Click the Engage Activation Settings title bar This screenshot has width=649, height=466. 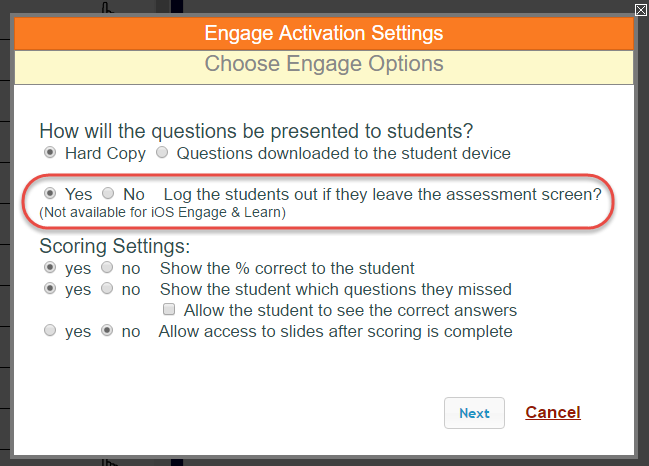point(324,33)
